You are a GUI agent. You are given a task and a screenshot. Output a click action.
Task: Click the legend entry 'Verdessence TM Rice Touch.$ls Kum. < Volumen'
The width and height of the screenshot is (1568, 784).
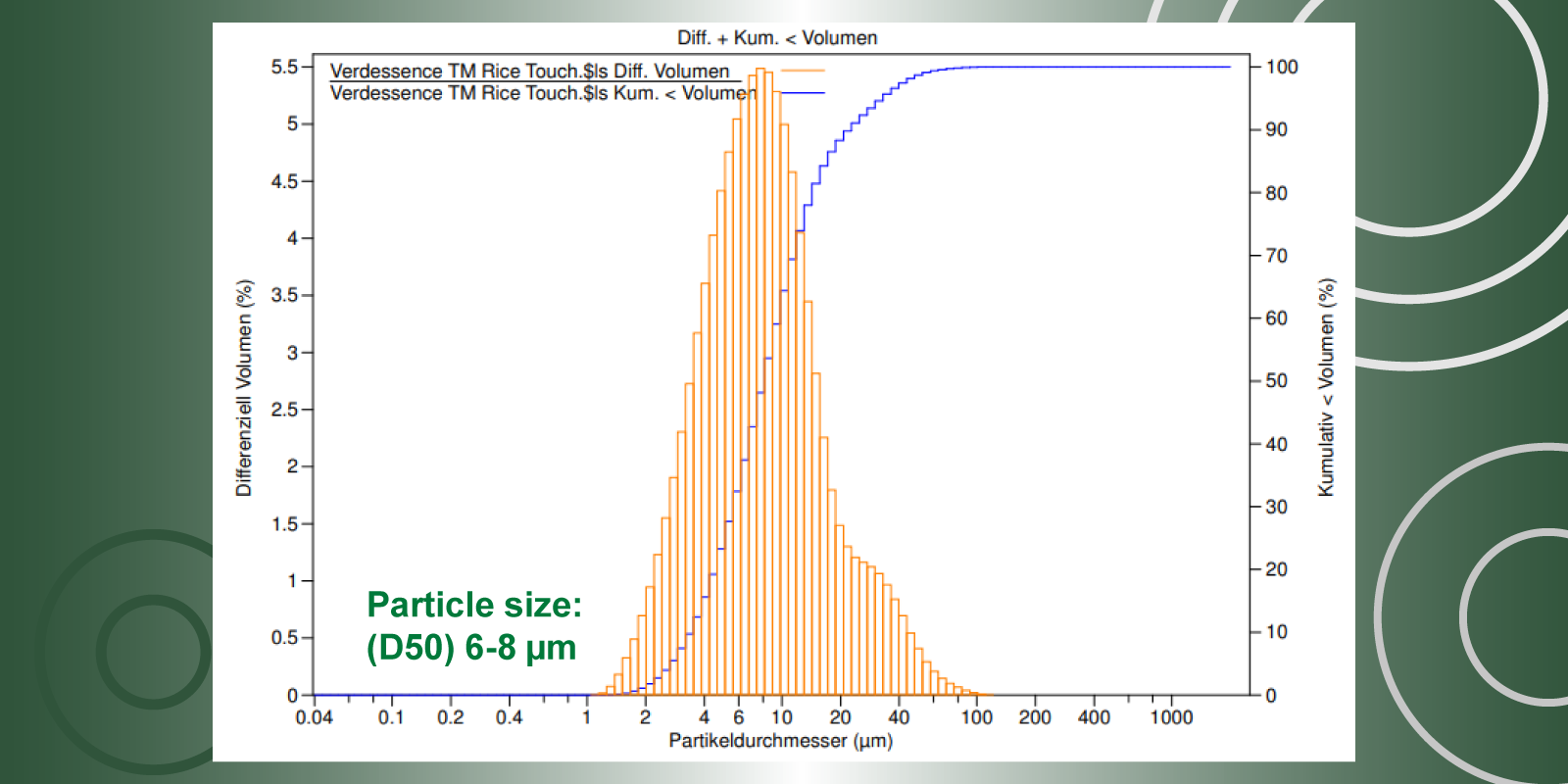click(x=543, y=93)
